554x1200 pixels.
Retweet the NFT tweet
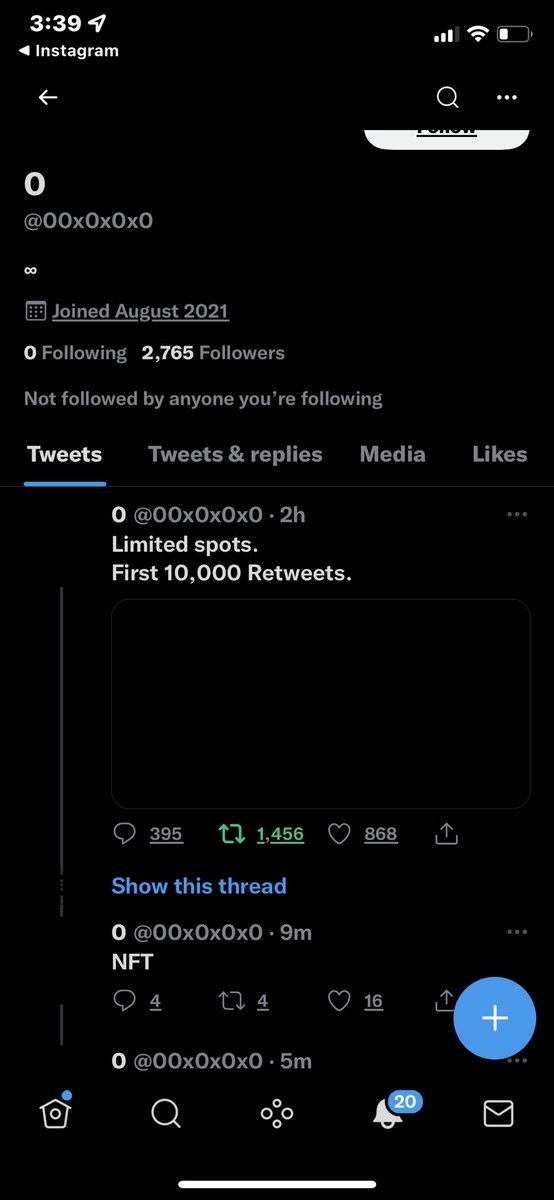[x=231, y=1000]
